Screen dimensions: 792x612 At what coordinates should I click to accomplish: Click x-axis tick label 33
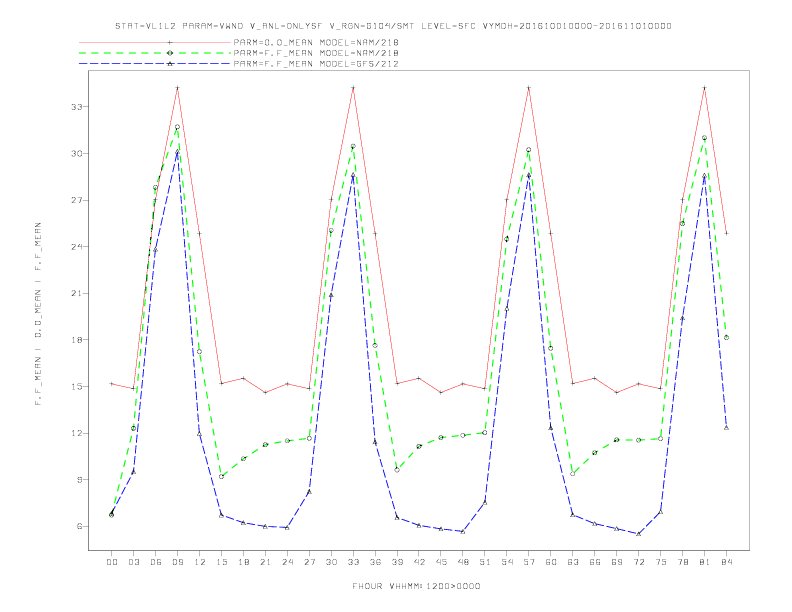pyautogui.click(x=353, y=562)
